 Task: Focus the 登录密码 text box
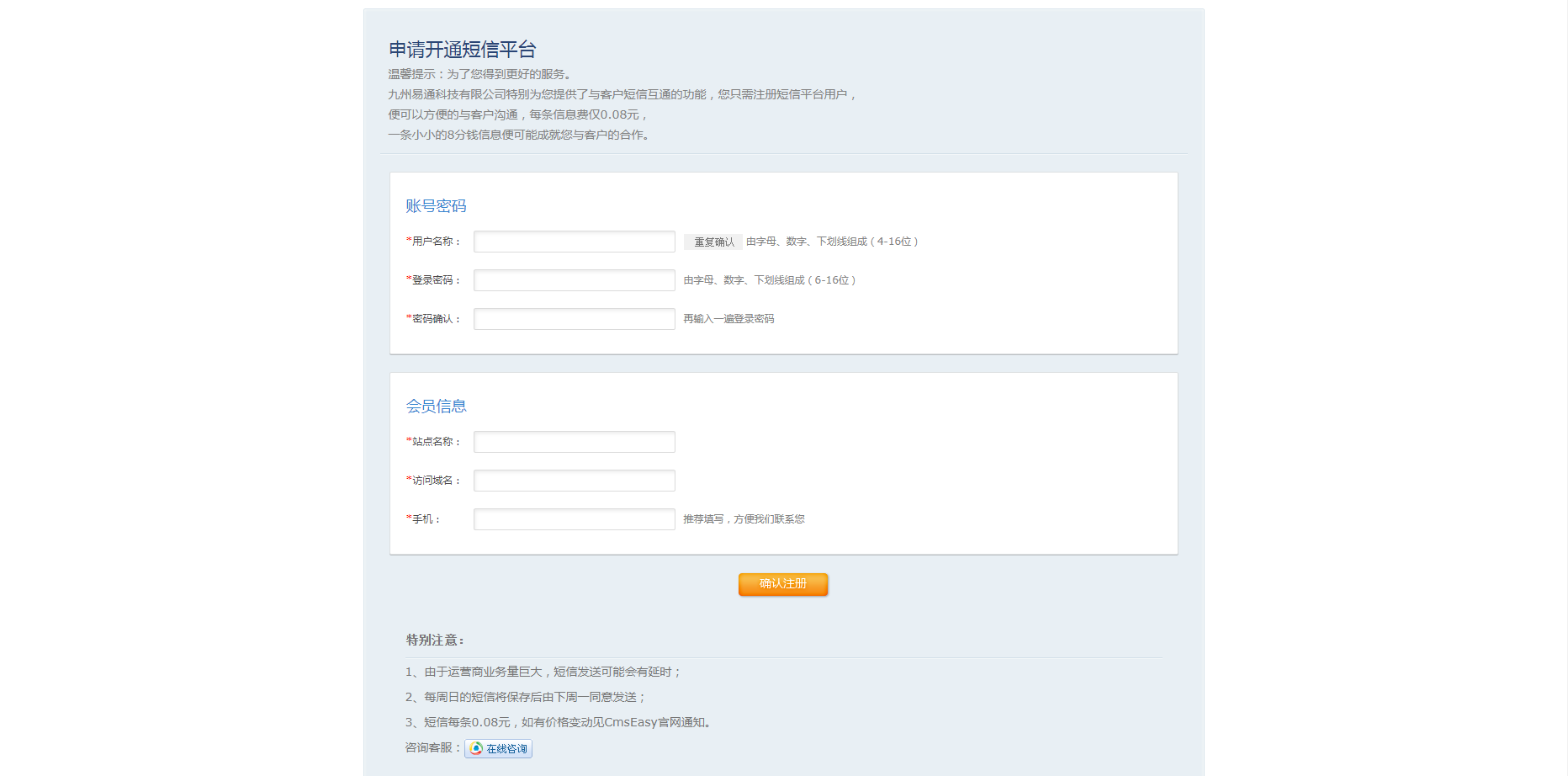[574, 280]
